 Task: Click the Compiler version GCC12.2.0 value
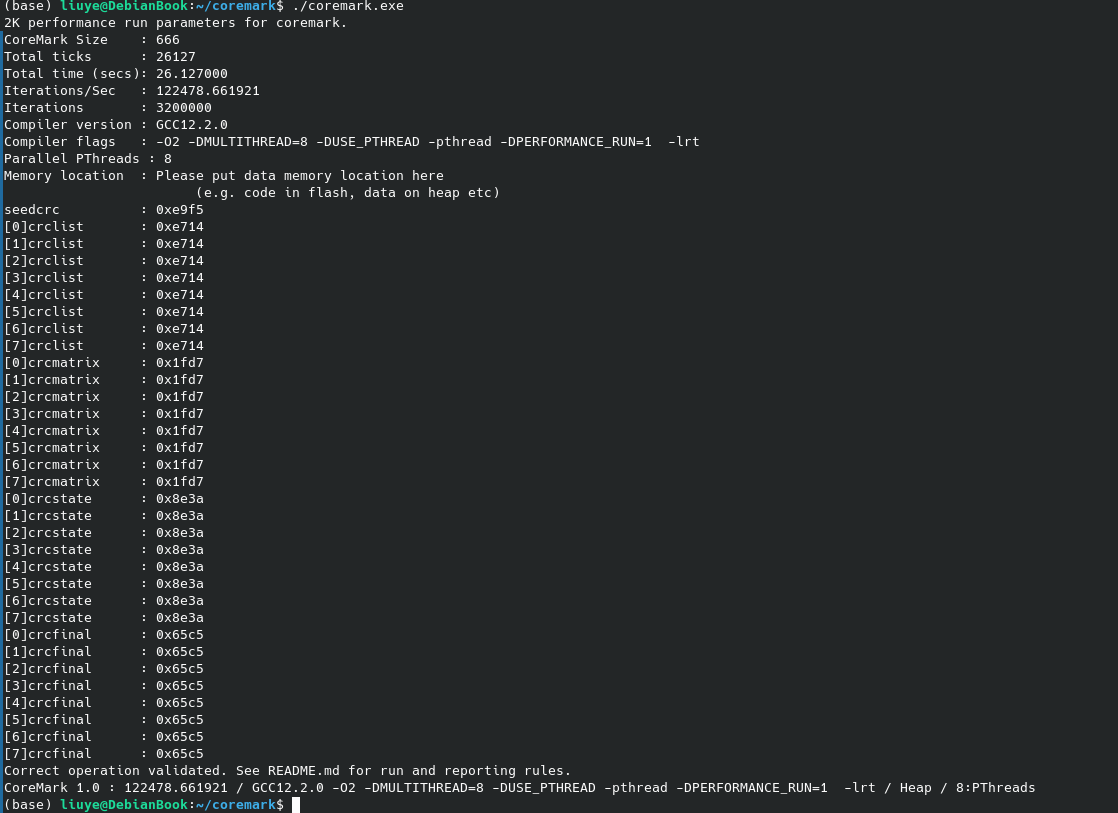pyautogui.click(x=191, y=125)
